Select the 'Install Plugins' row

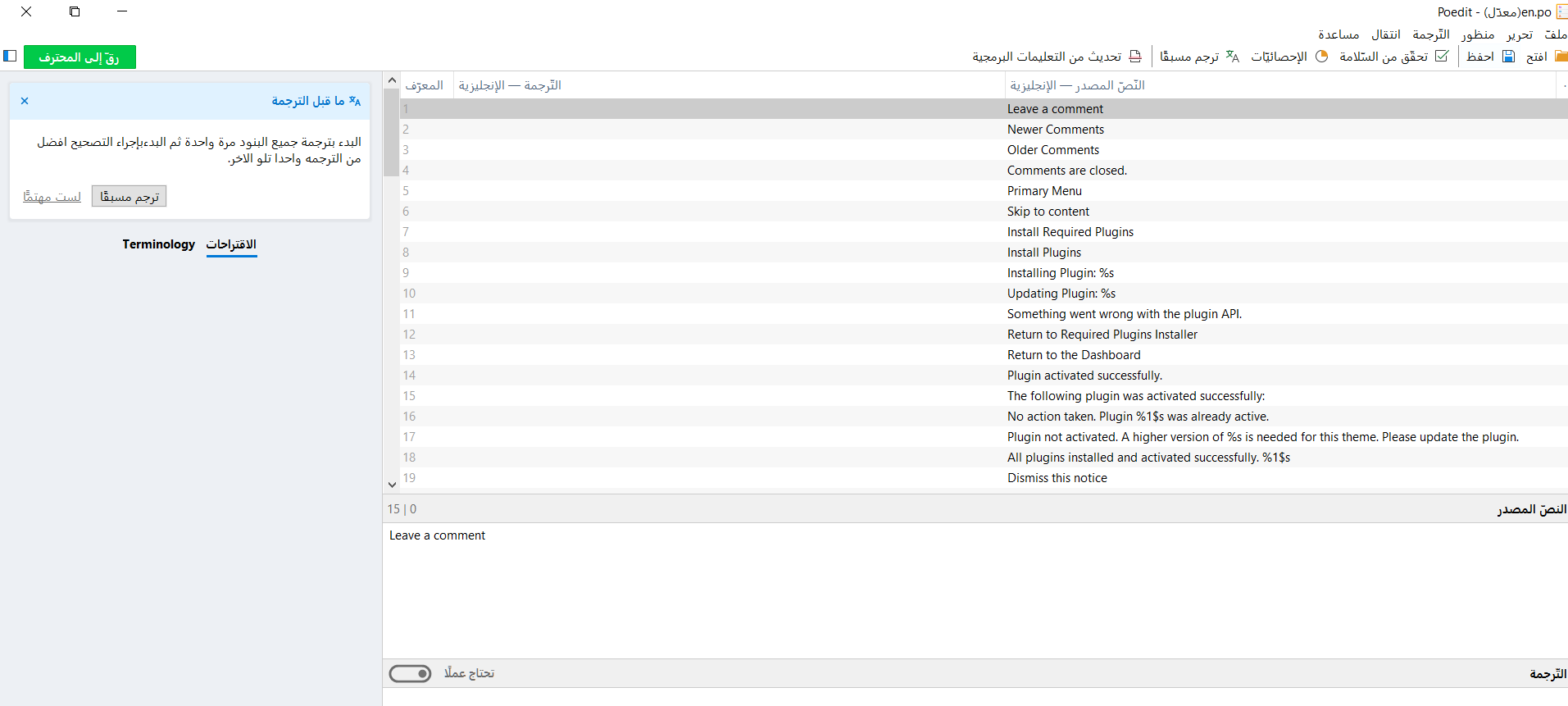pos(984,253)
